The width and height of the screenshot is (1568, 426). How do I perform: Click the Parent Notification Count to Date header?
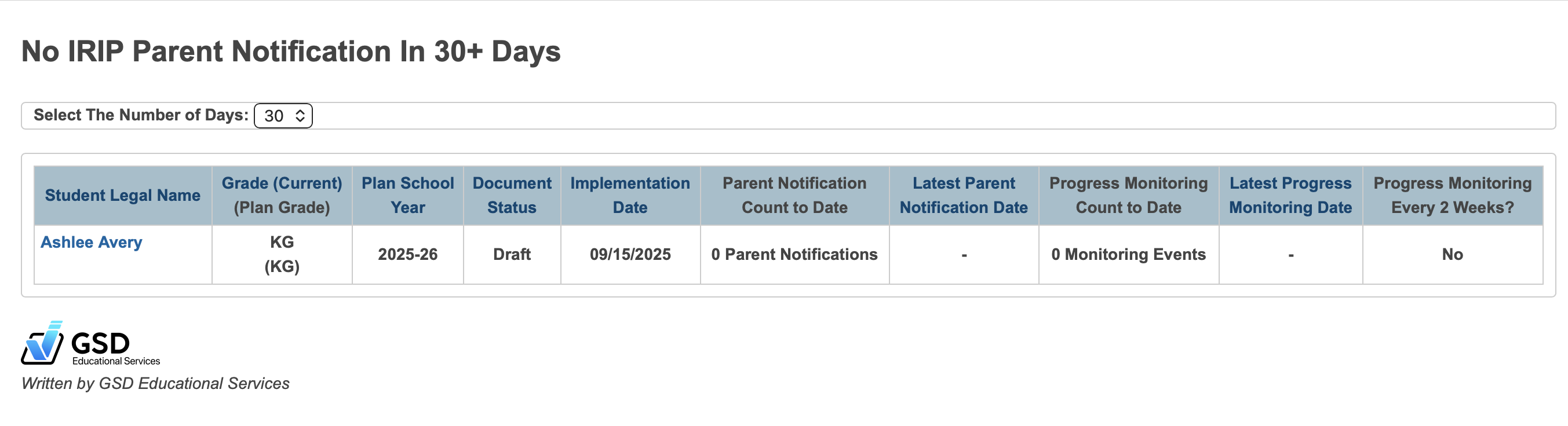point(794,195)
